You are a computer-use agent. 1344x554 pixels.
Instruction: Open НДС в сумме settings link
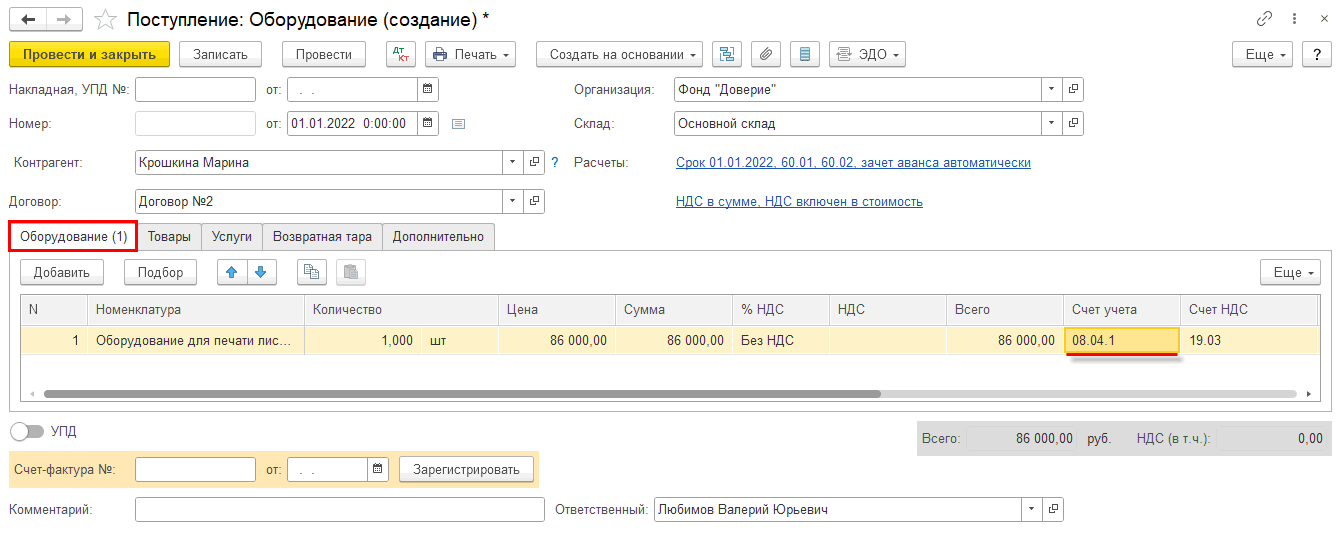799,202
